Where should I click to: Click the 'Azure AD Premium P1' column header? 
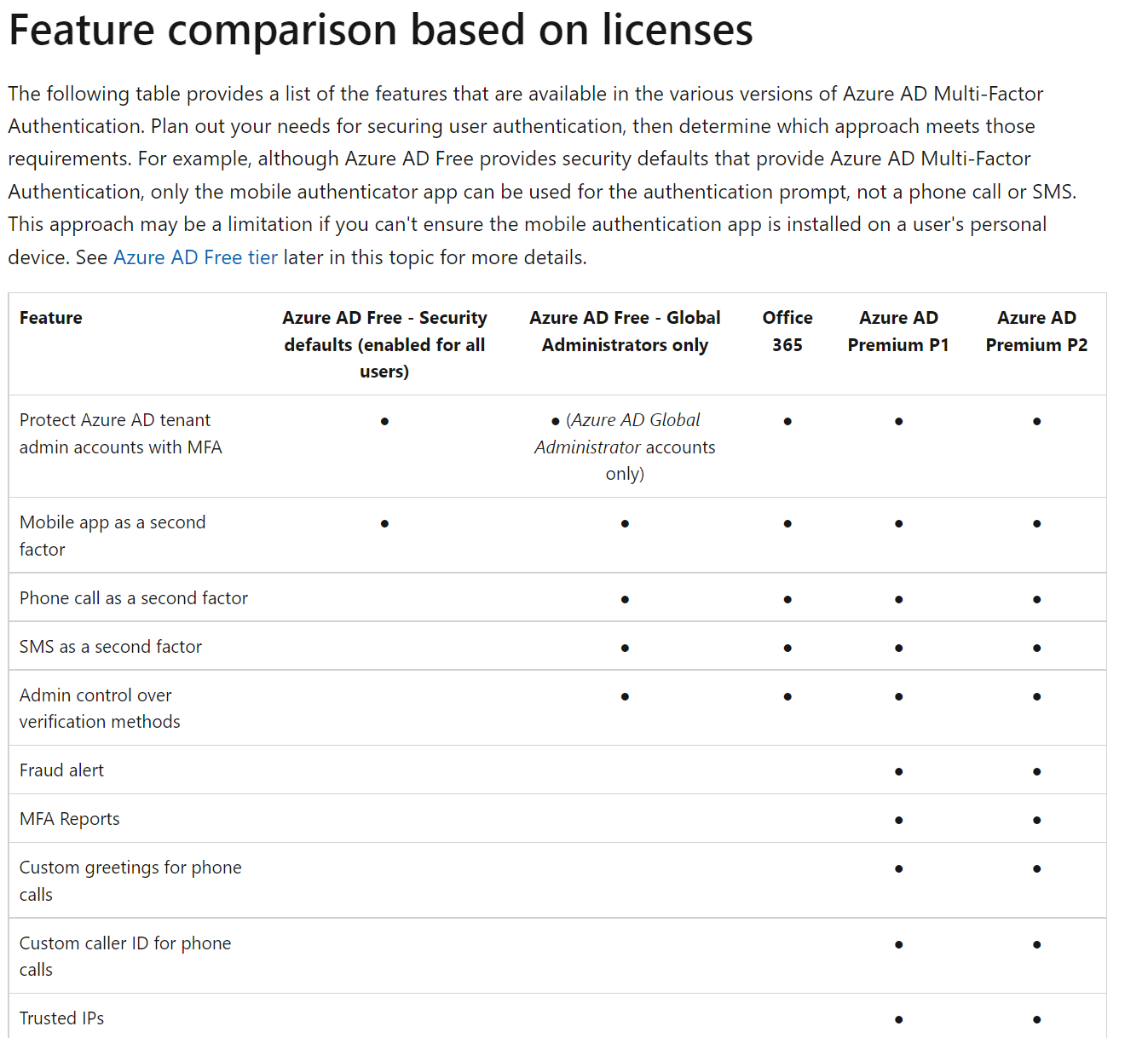(898, 332)
